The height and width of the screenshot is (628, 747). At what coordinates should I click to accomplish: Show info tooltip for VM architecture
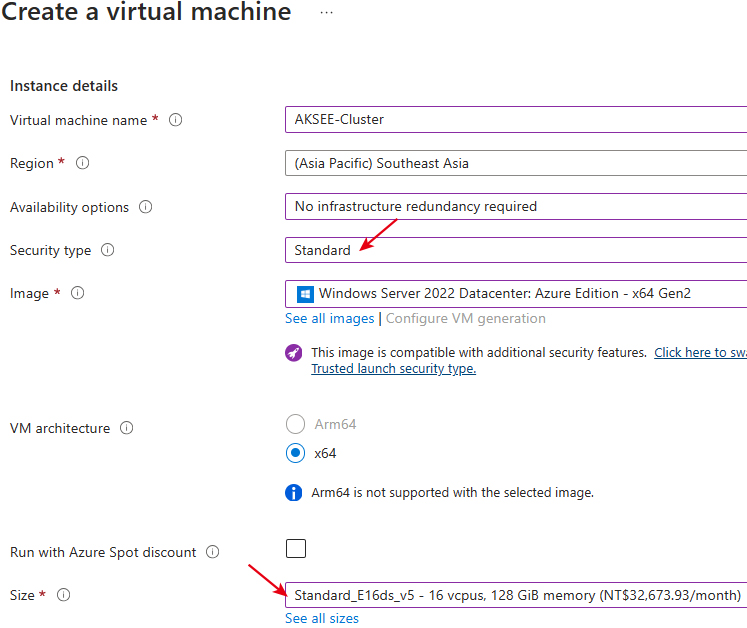pyautogui.click(x=126, y=428)
